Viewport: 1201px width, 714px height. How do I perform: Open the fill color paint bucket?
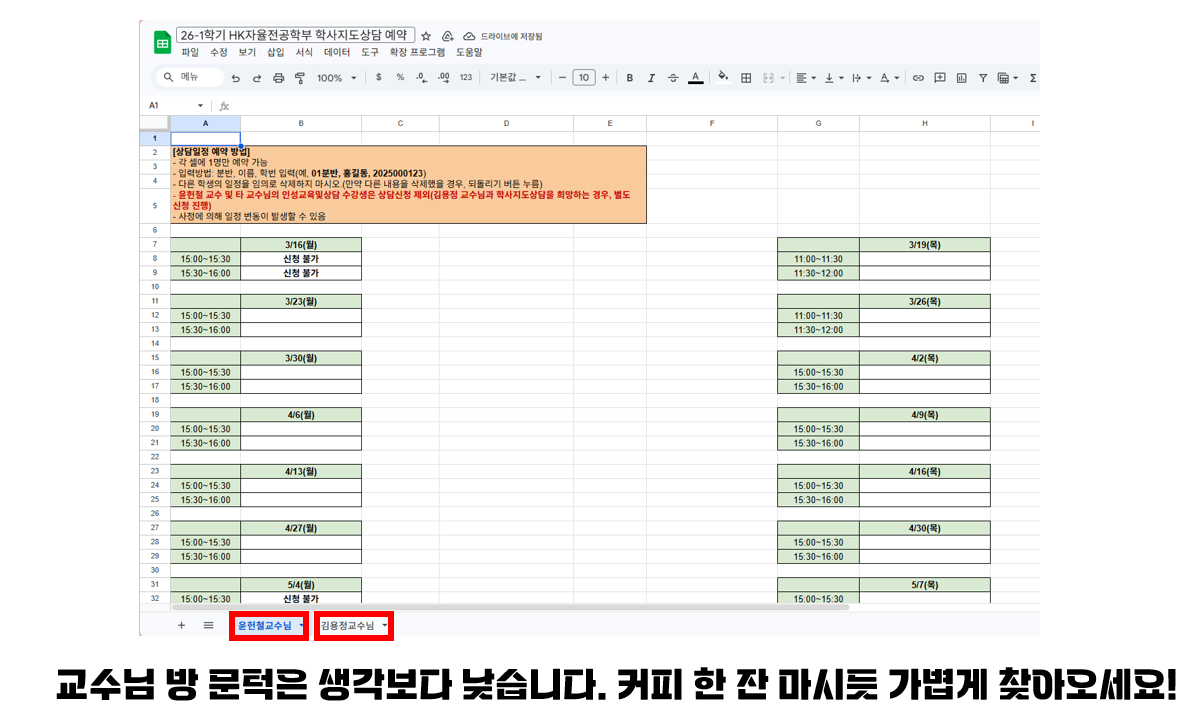click(x=723, y=78)
